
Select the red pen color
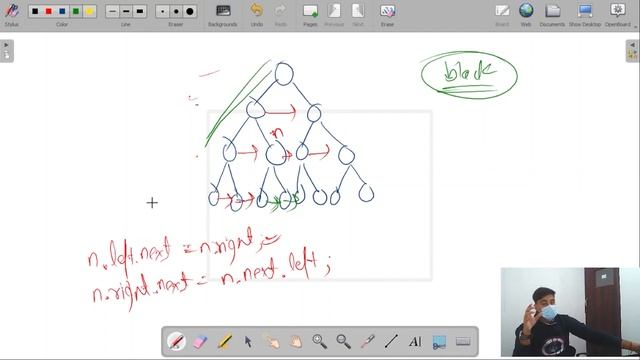click(49, 11)
